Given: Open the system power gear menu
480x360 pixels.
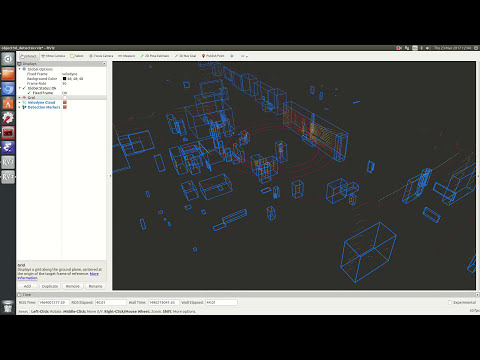Looking at the screenshot, I should click(476, 48).
